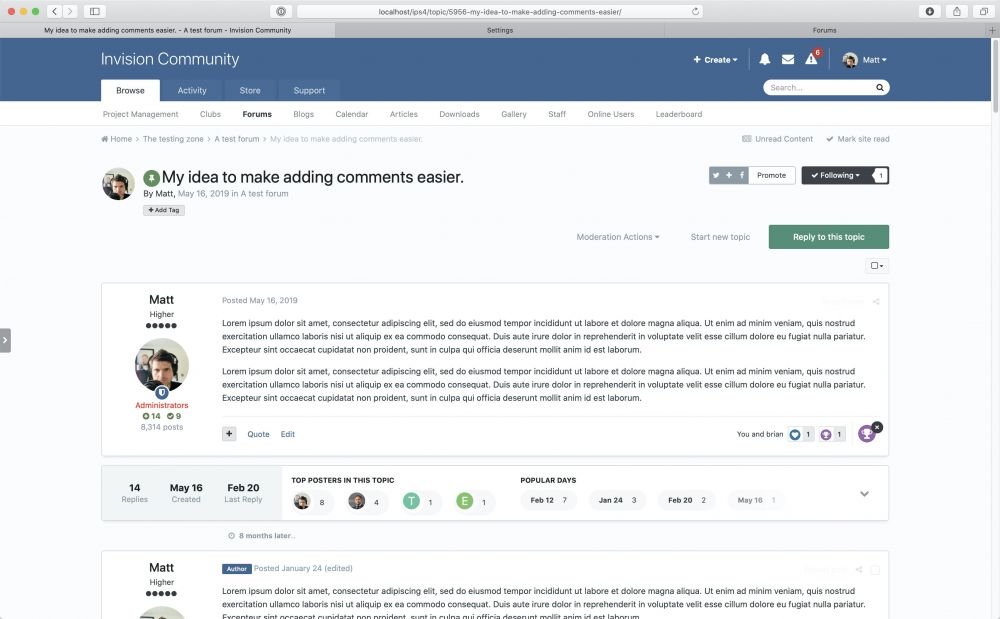Switch to the Activity tab
The height and width of the screenshot is (619, 1000).
pyautogui.click(x=192, y=90)
